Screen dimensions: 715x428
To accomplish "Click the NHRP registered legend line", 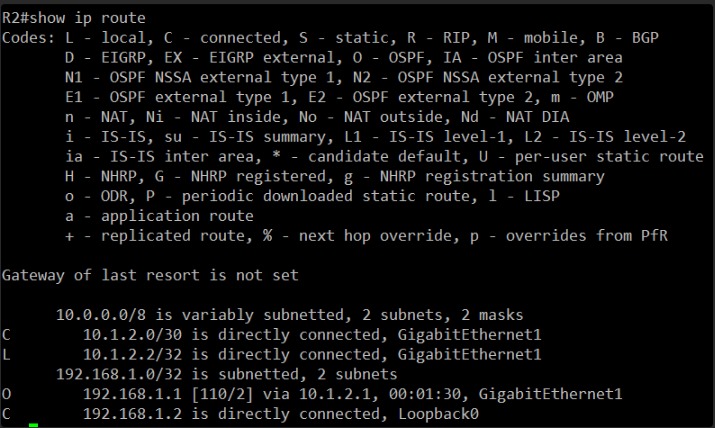I will click(x=335, y=176).
